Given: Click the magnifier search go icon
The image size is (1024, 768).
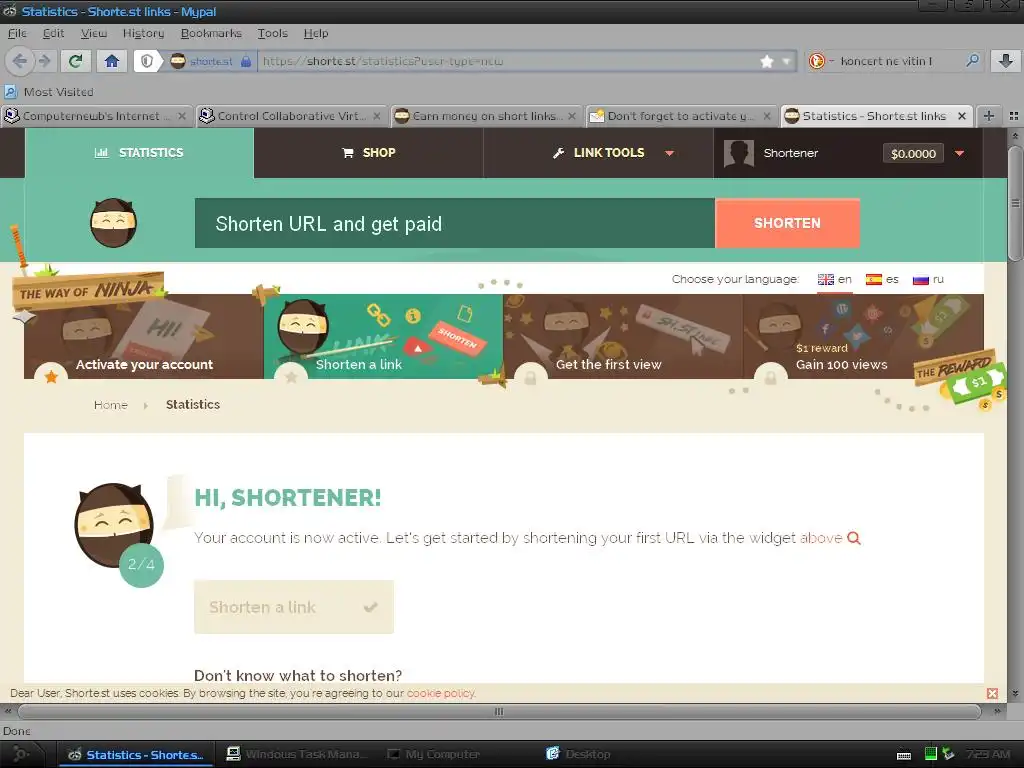Looking at the screenshot, I should (x=972, y=61).
